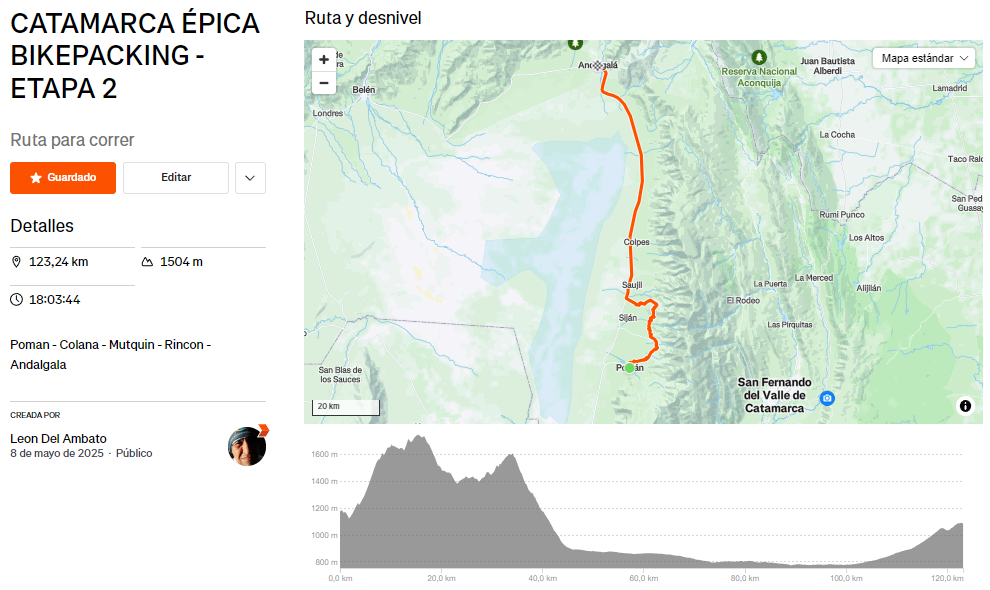Click the San Fernando camera landmark icon
The image size is (990, 590).
coord(827,398)
